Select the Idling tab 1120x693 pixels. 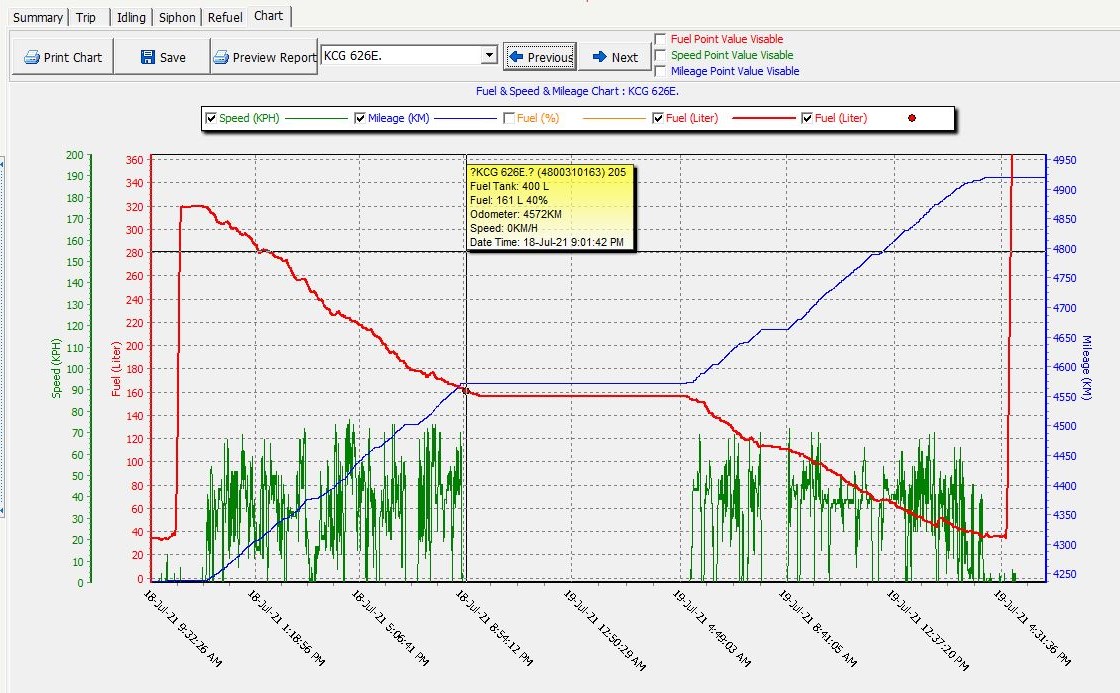[x=130, y=17]
